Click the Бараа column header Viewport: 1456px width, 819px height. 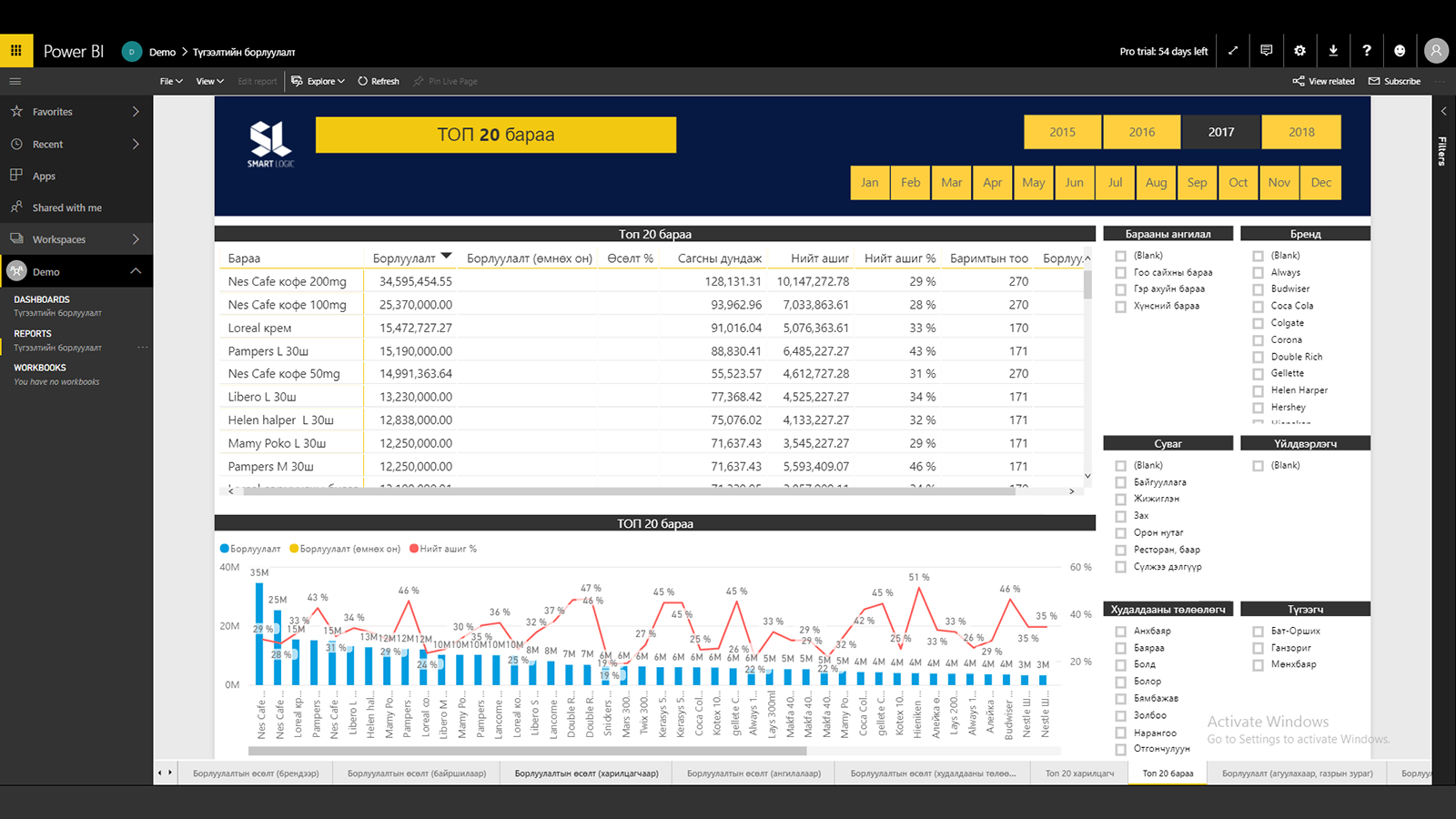click(x=244, y=258)
